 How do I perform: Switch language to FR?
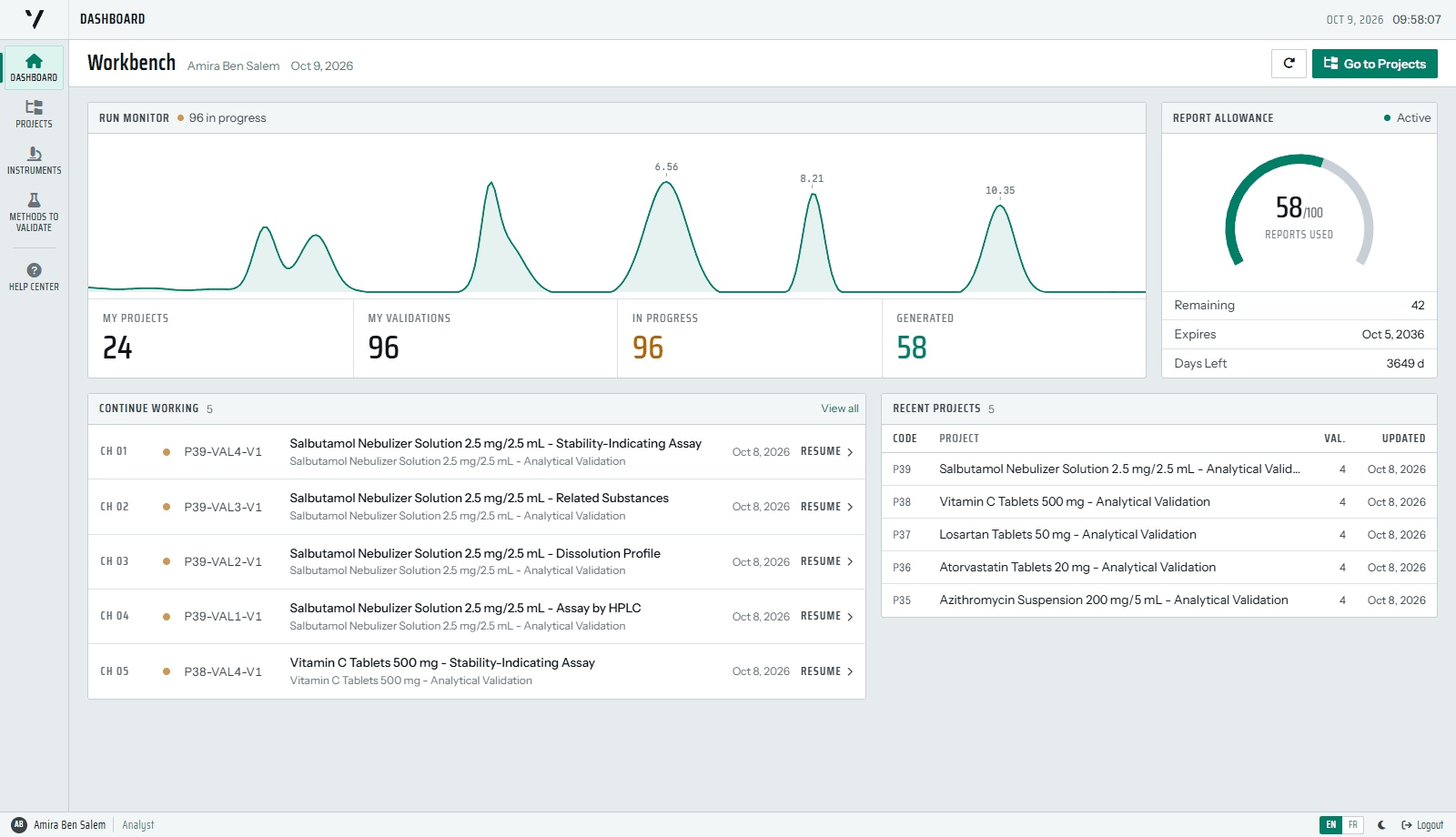pos(1353,825)
